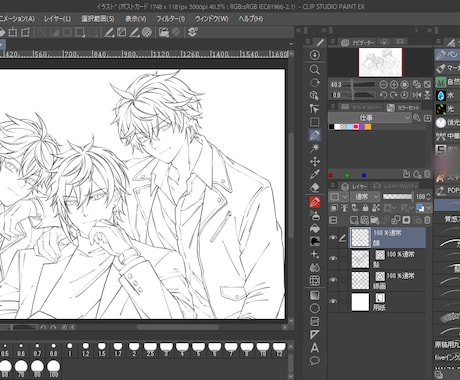The height and width of the screenshot is (380, 460).
Task: Select the Auto select magic wand
Action: [314, 148]
